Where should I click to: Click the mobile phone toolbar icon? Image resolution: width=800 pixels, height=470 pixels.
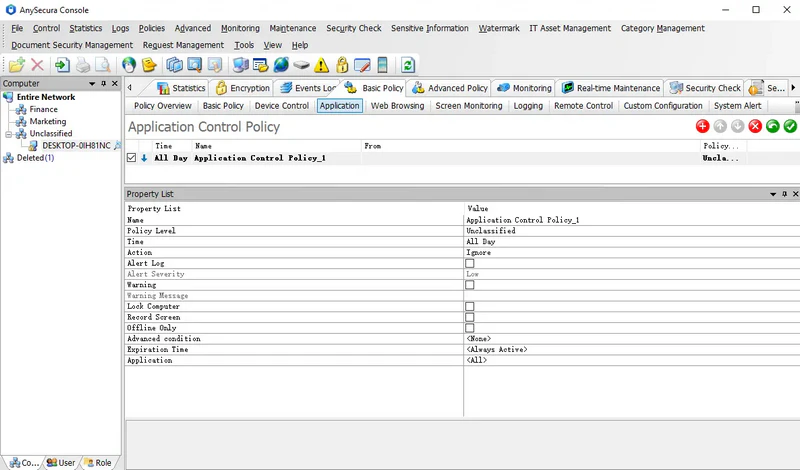[382, 65]
